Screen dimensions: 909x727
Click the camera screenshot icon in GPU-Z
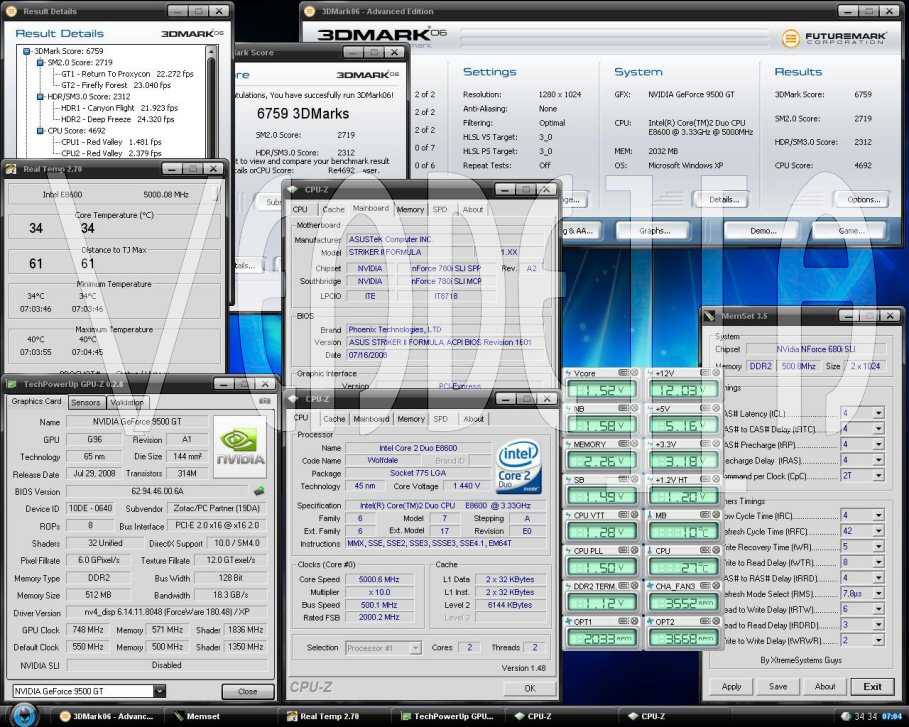pyautogui.click(x=264, y=401)
